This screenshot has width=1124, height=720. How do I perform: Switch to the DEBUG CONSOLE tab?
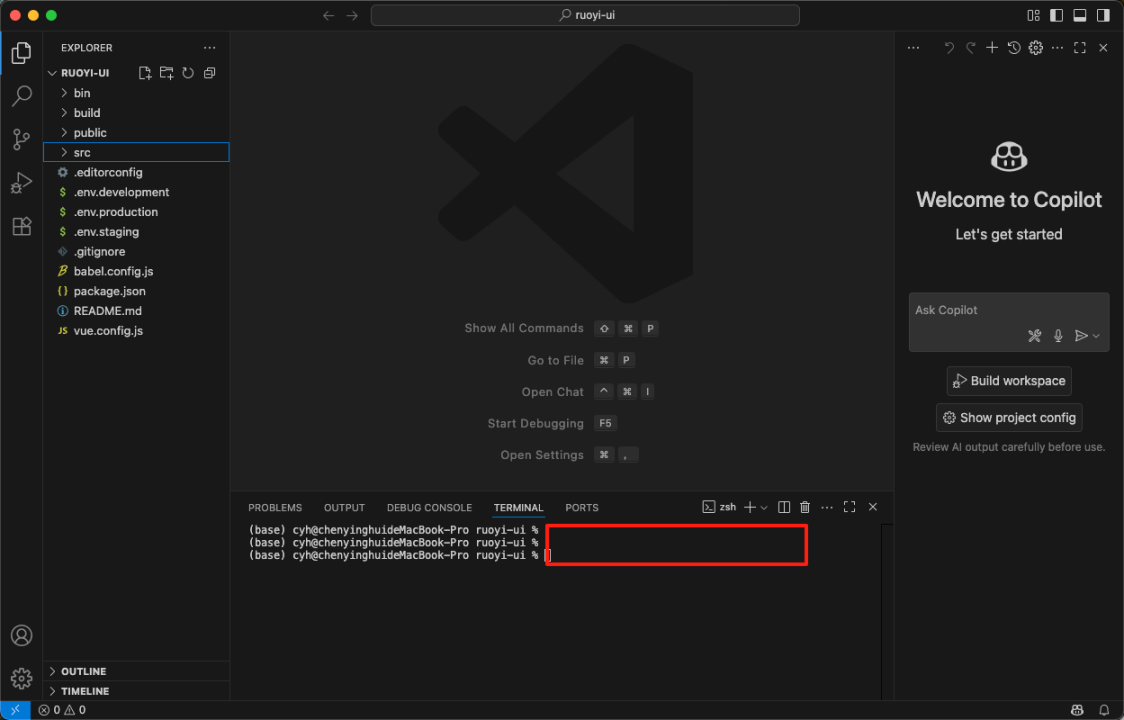click(x=429, y=508)
